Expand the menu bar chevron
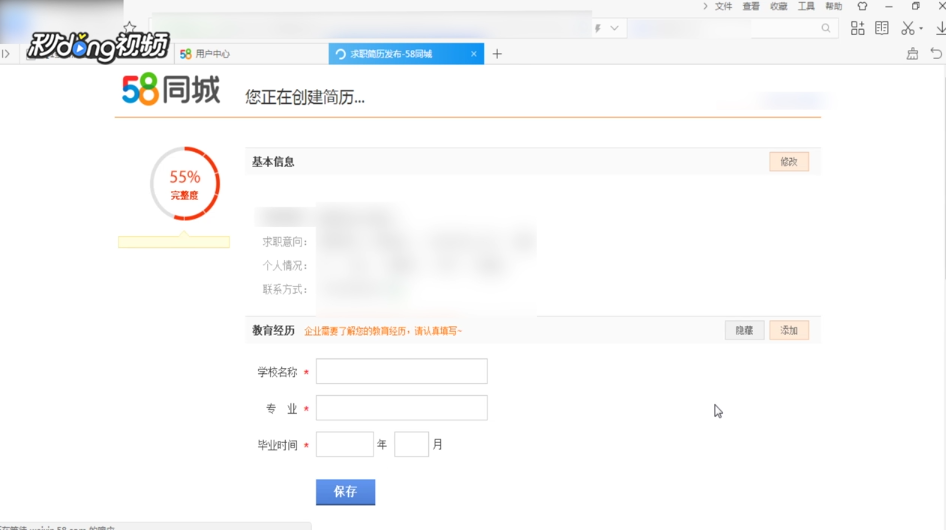 tap(705, 6)
